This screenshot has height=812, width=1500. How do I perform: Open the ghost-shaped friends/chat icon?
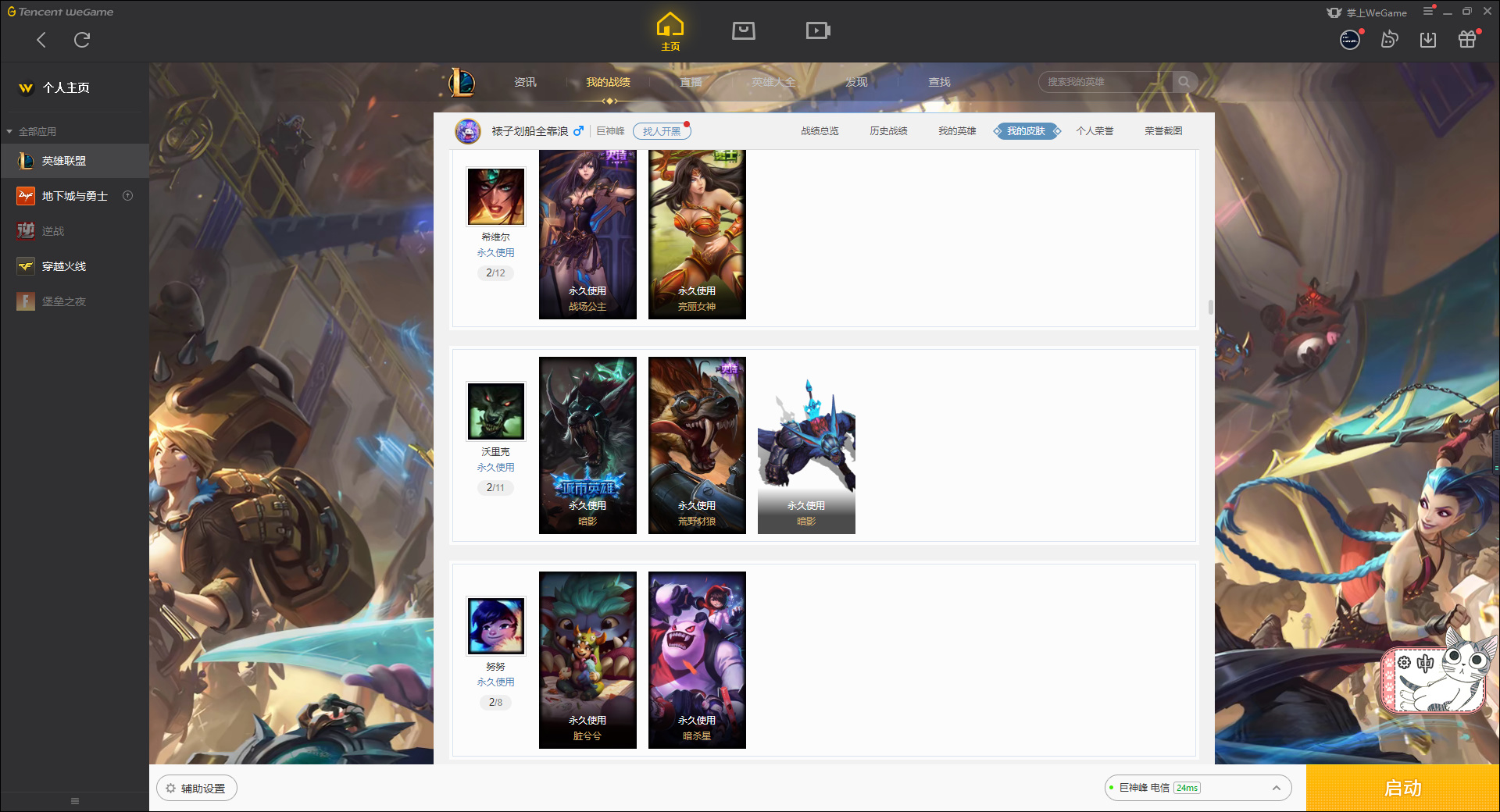point(1389,39)
